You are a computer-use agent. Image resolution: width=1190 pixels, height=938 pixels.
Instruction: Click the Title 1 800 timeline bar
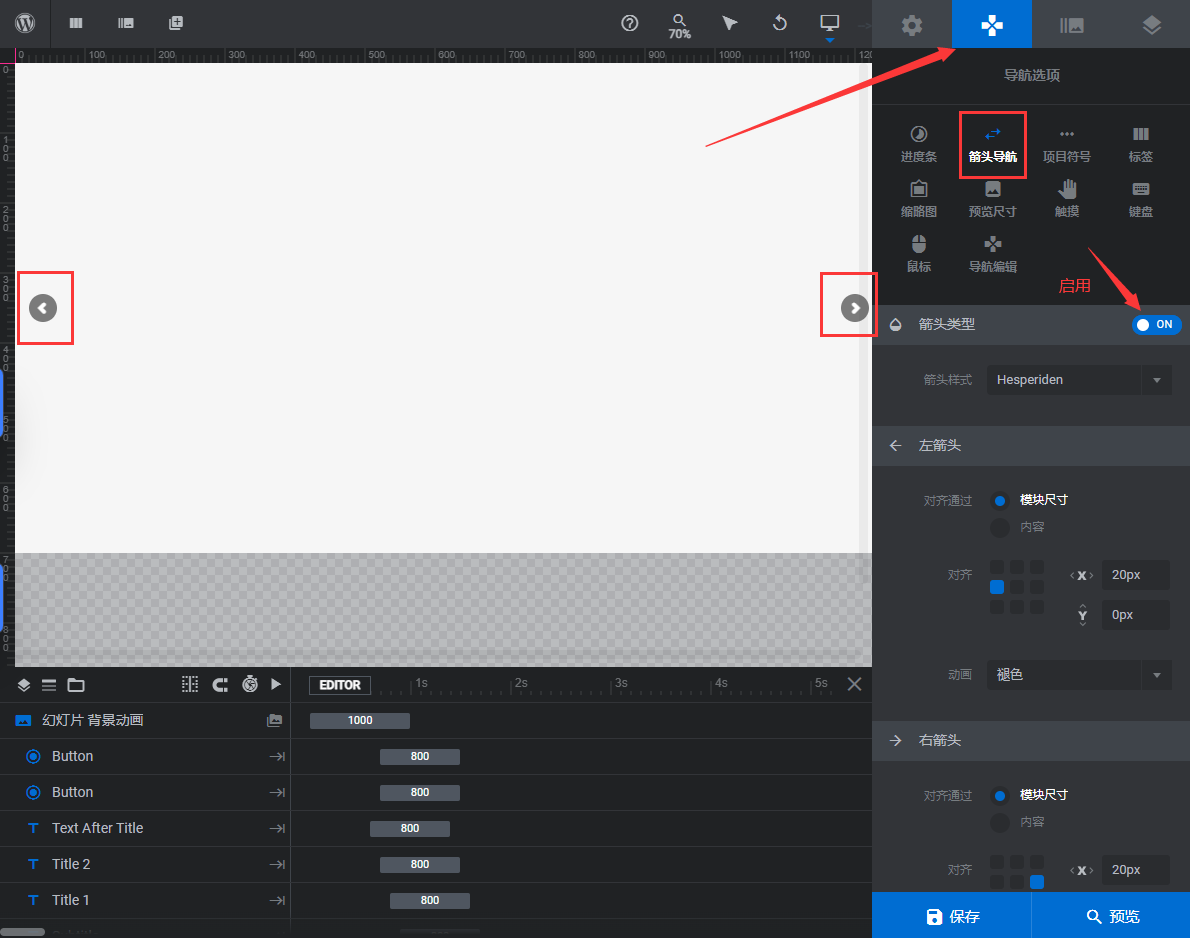click(430, 900)
